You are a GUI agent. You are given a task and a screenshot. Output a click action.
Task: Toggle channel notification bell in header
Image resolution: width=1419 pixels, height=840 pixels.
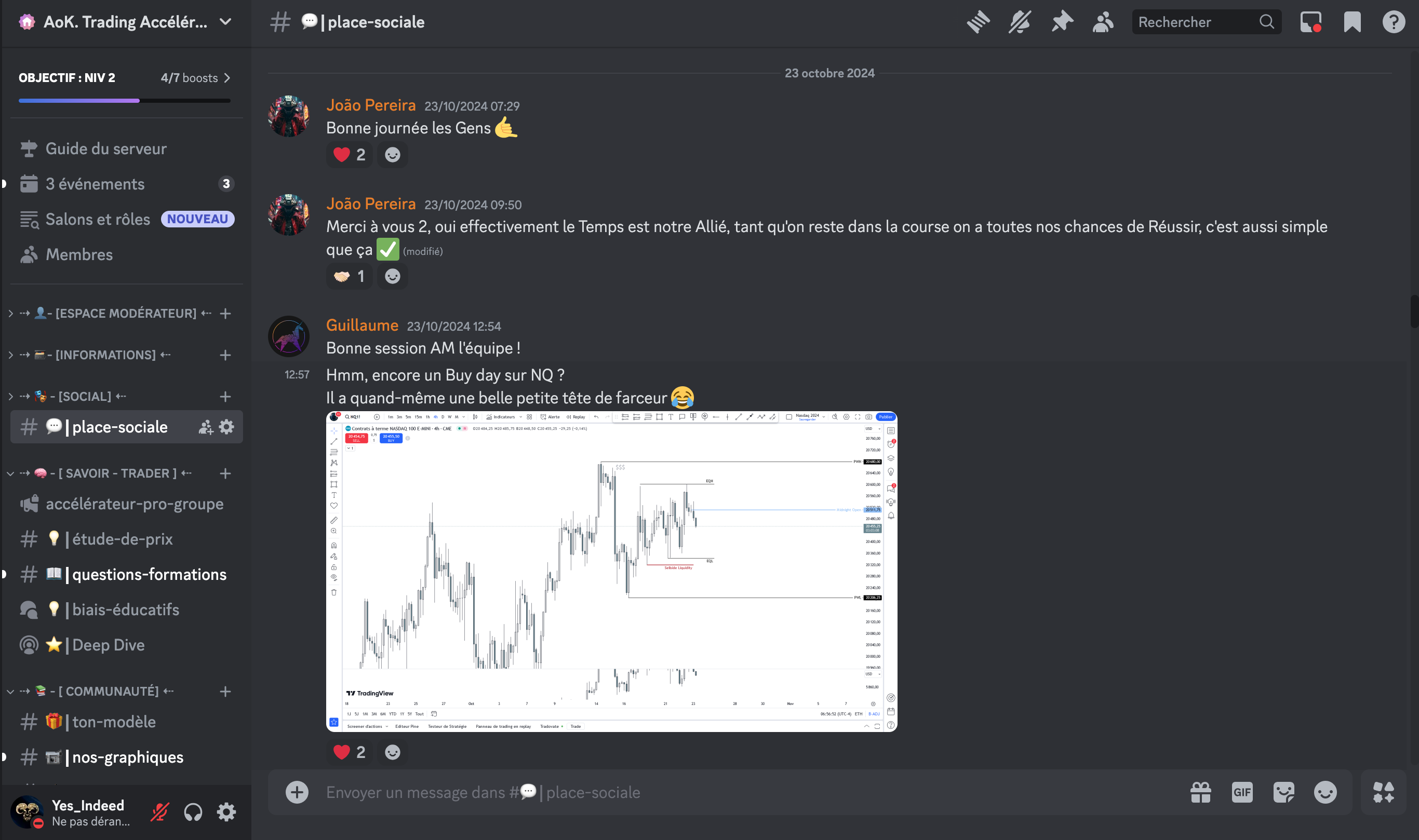coord(1020,22)
